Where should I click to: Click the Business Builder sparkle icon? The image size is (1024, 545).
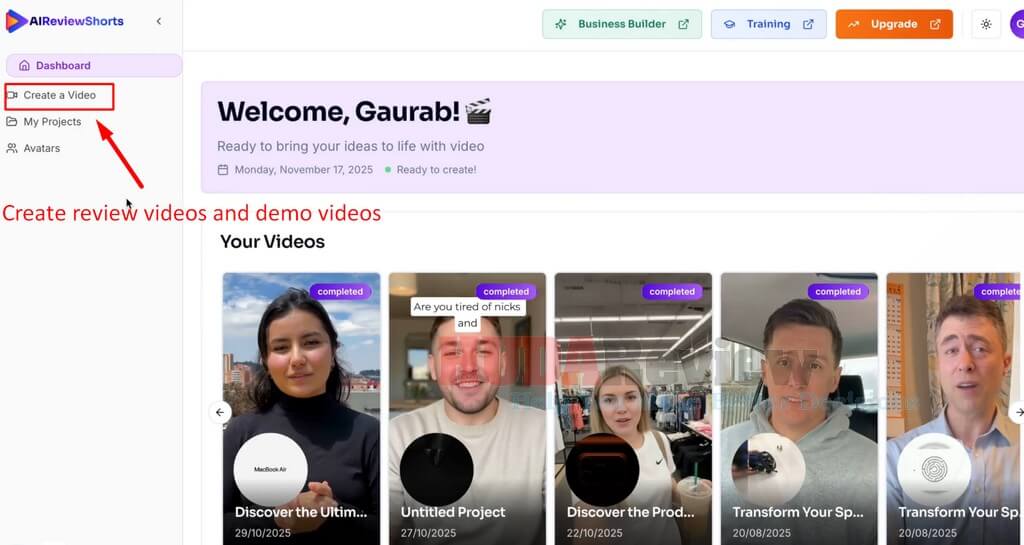click(560, 24)
